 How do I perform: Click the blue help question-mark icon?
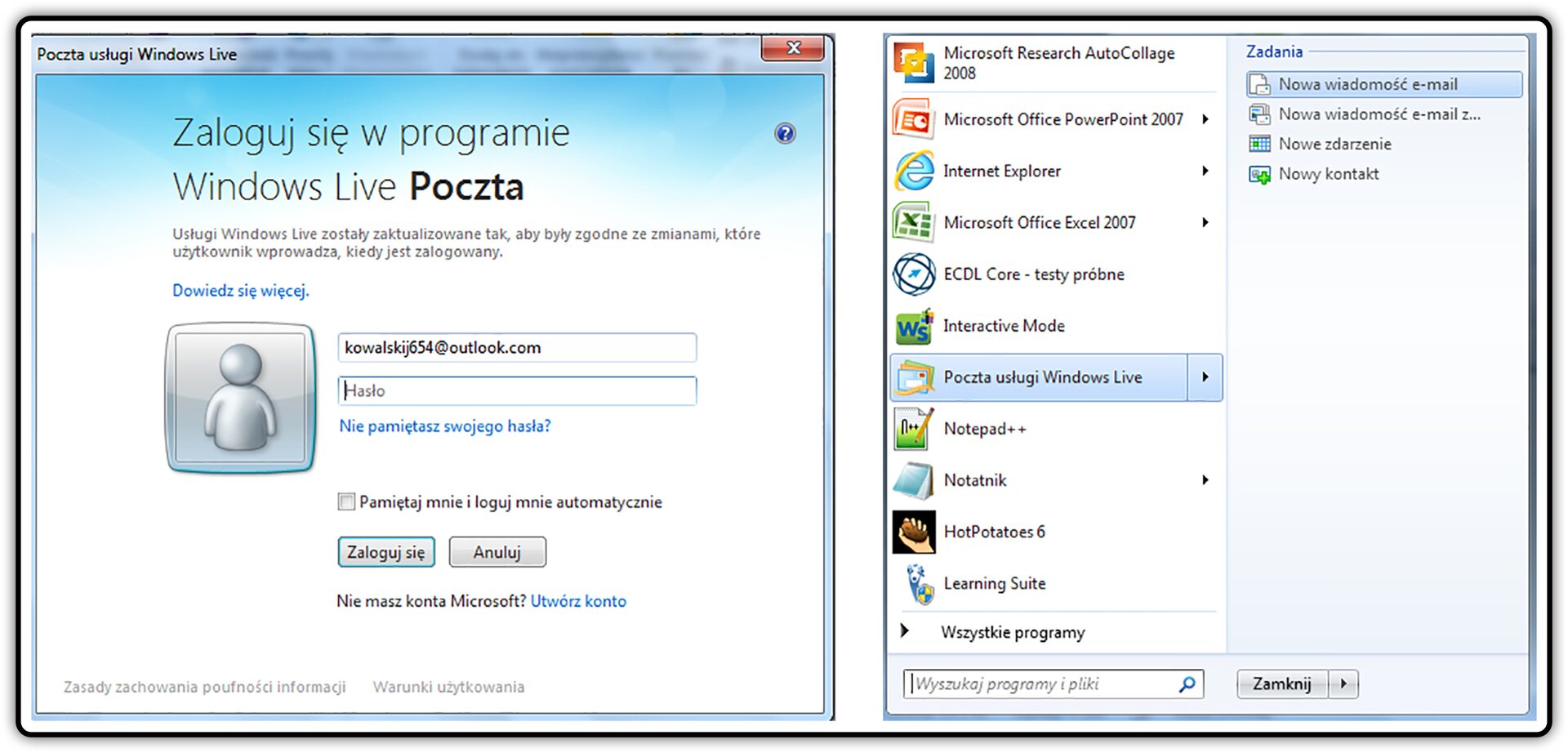click(785, 133)
